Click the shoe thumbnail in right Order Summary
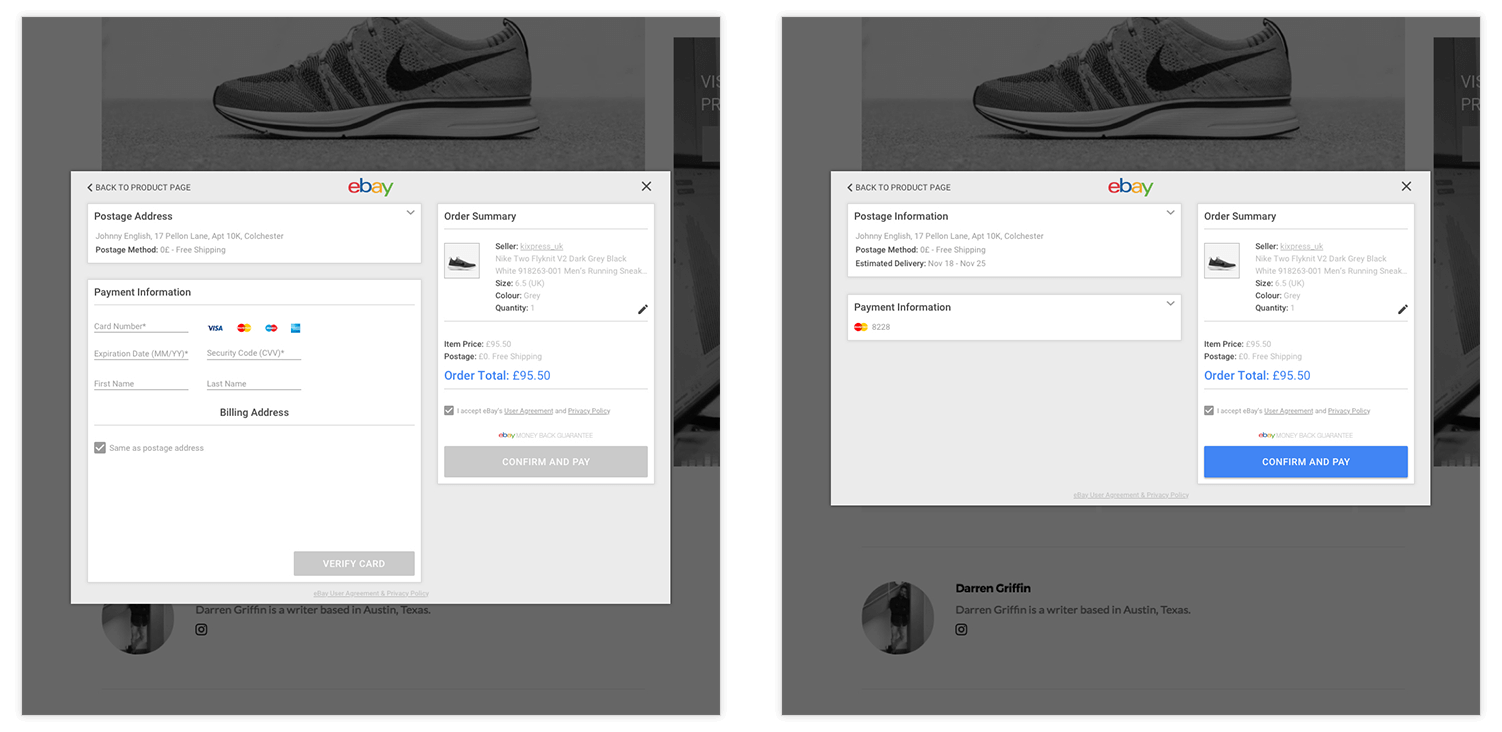1502x732 pixels. coord(1222,261)
